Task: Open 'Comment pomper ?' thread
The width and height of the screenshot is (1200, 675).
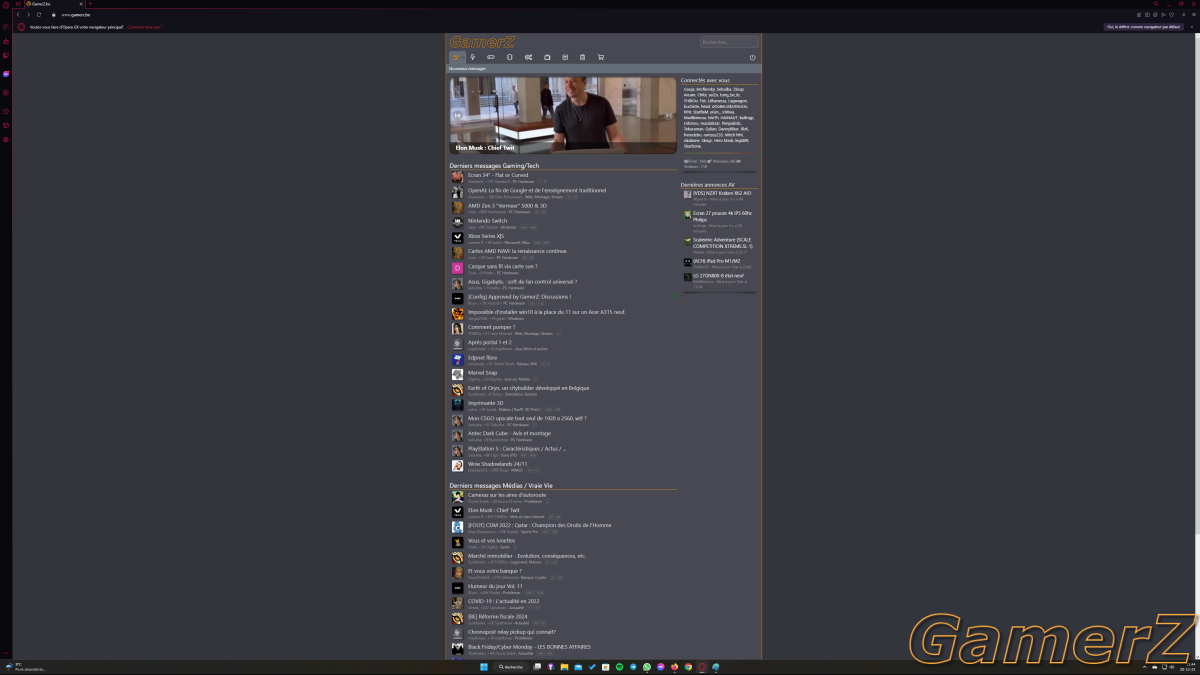Action: [x=491, y=327]
